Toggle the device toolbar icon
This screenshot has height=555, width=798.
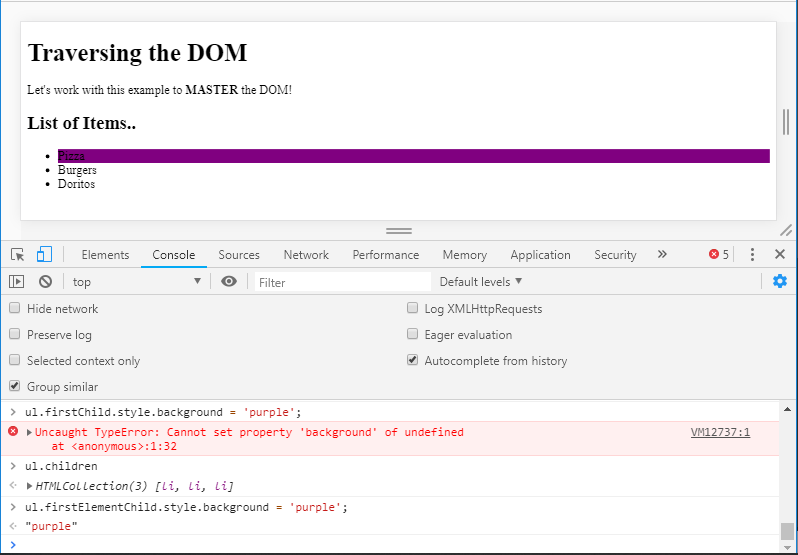(x=45, y=254)
